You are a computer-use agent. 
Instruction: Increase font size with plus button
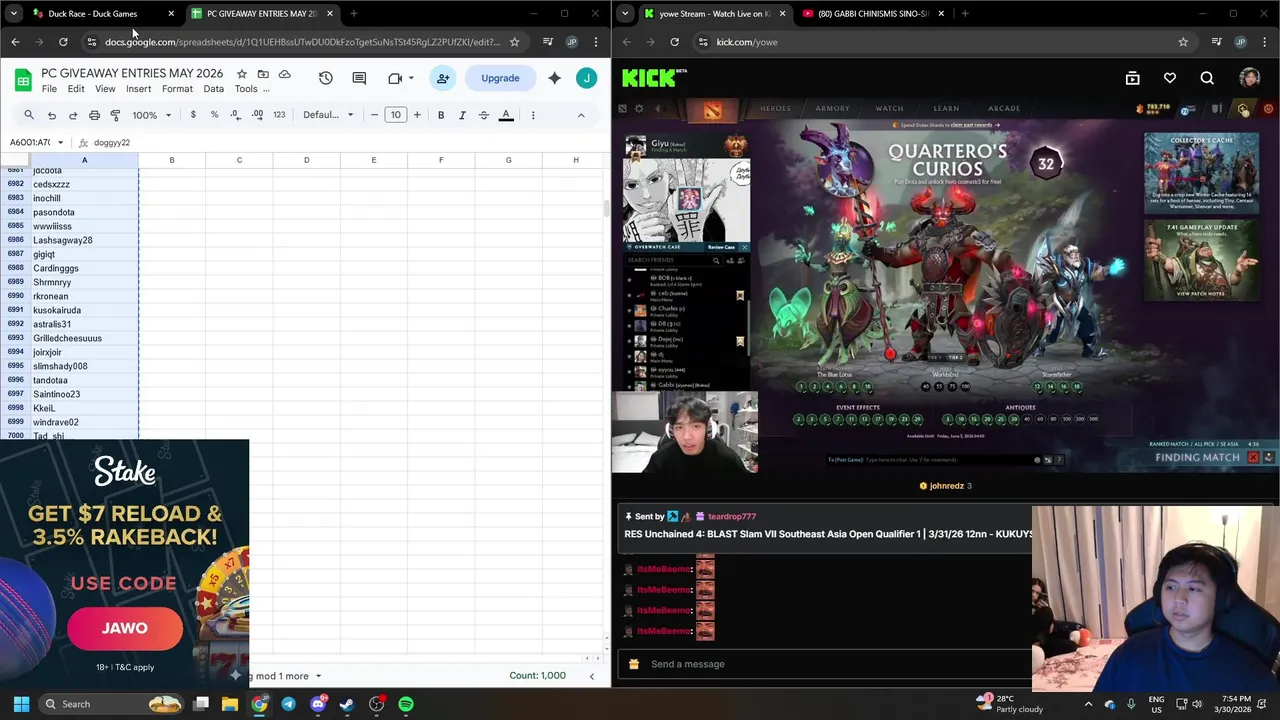pos(417,115)
